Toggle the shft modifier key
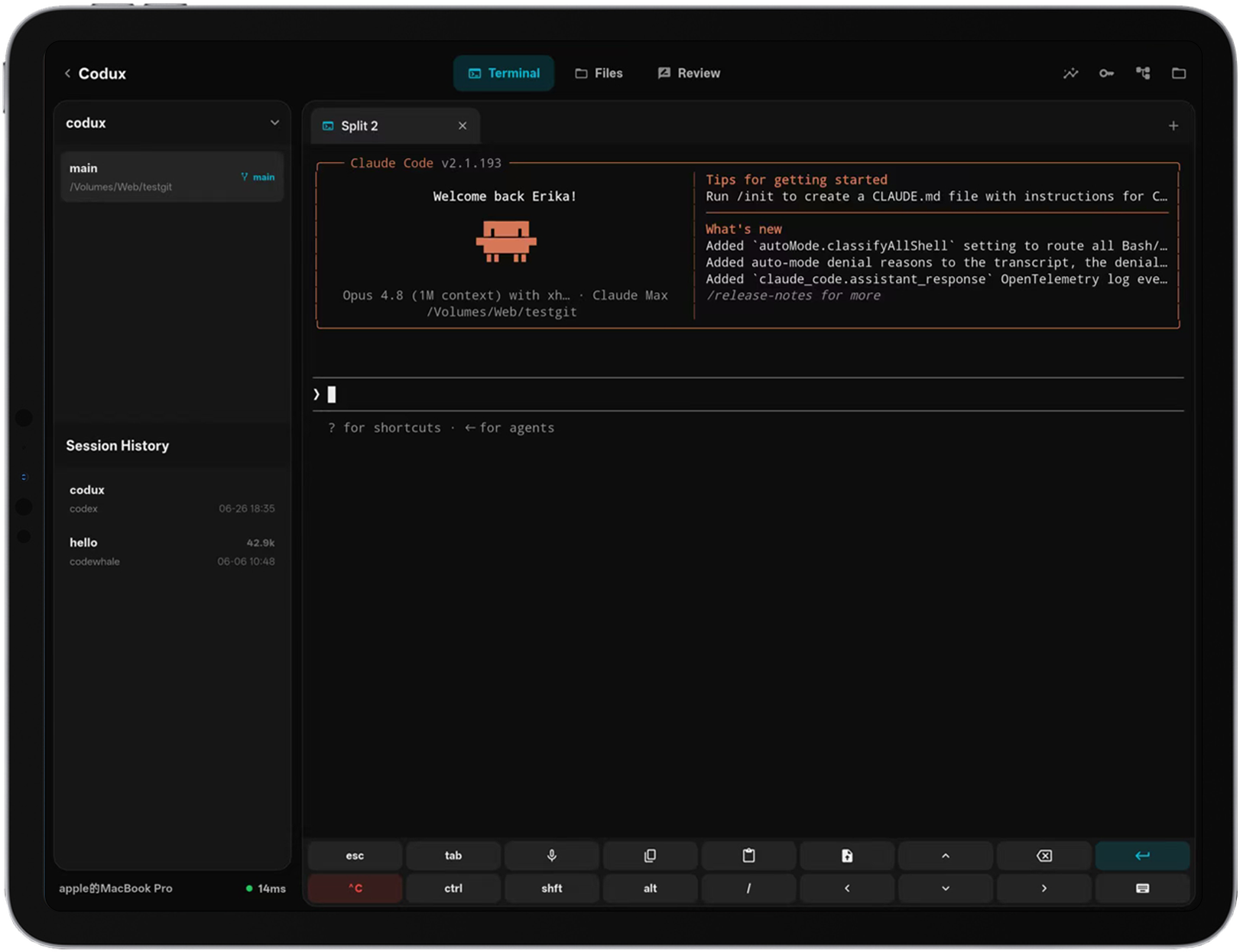 pyautogui.click(x=552, y=889)
